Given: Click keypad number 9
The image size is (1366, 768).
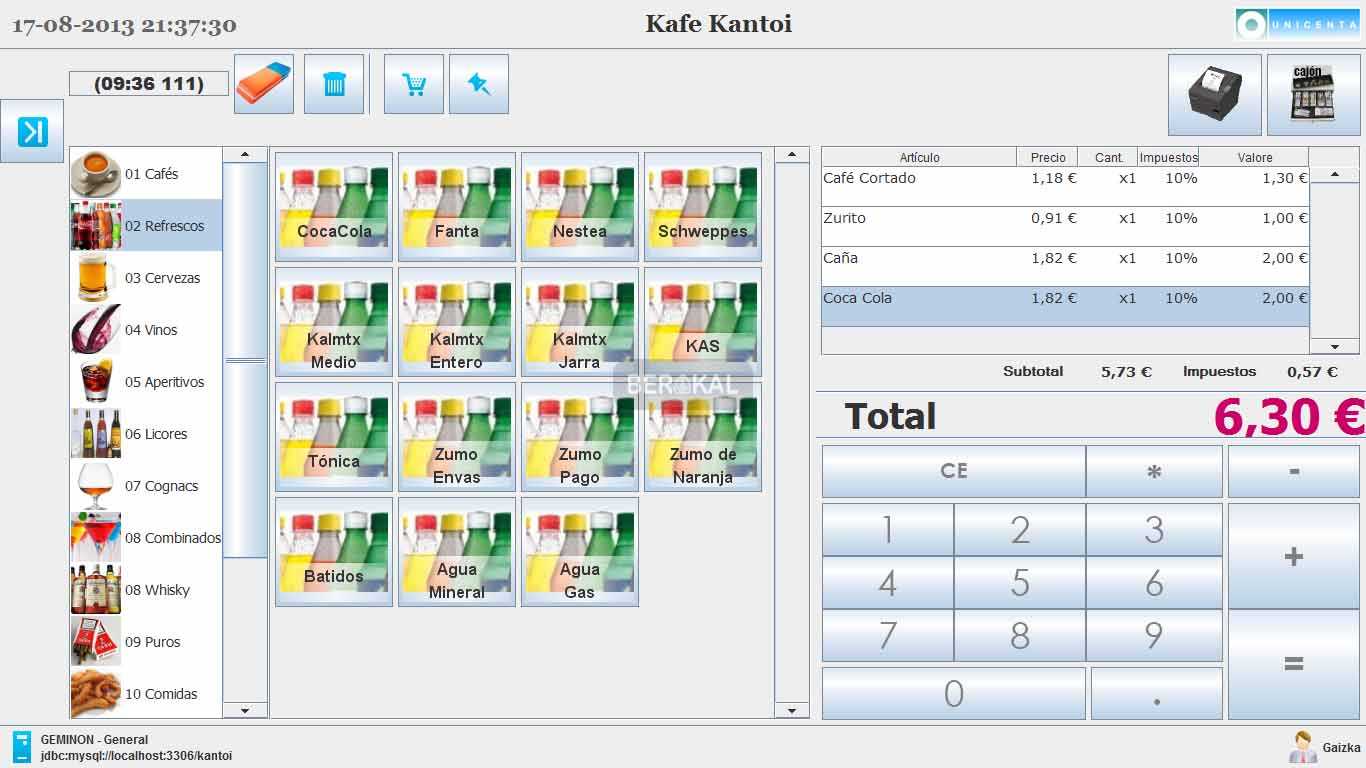Looking at the screenshot, I should (1154, 636).
